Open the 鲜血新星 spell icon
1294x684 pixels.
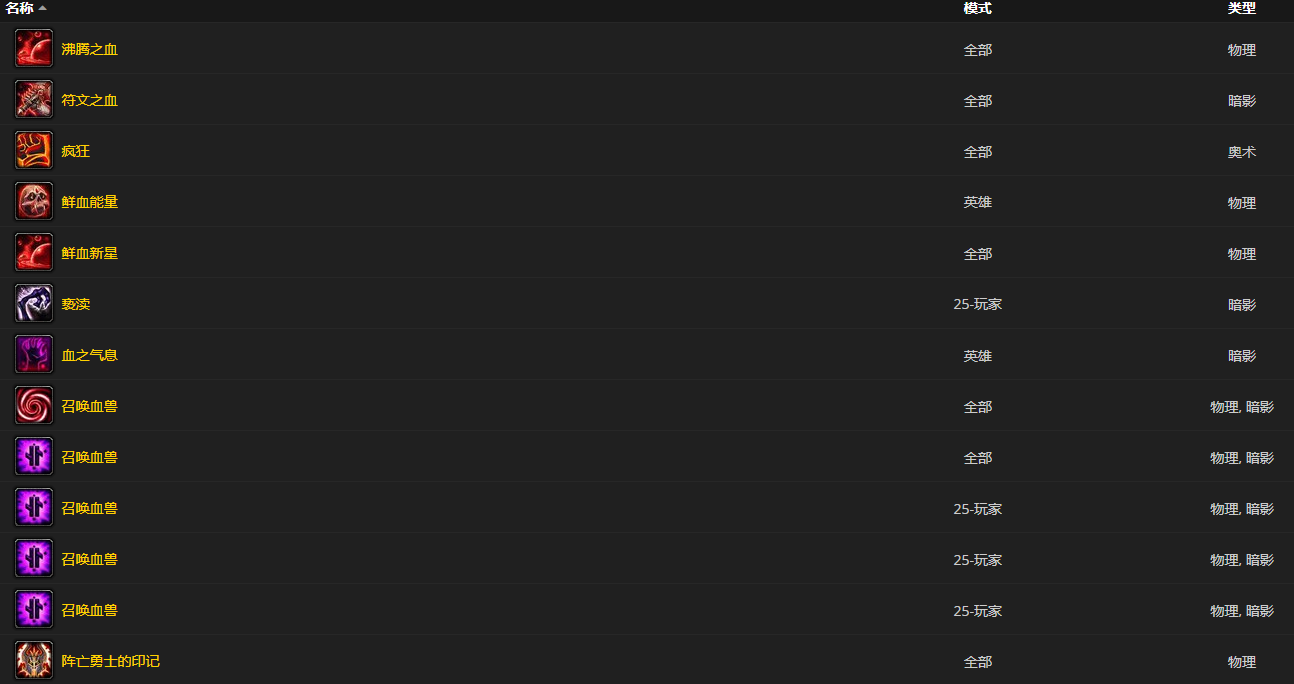[x=34, y=253]
